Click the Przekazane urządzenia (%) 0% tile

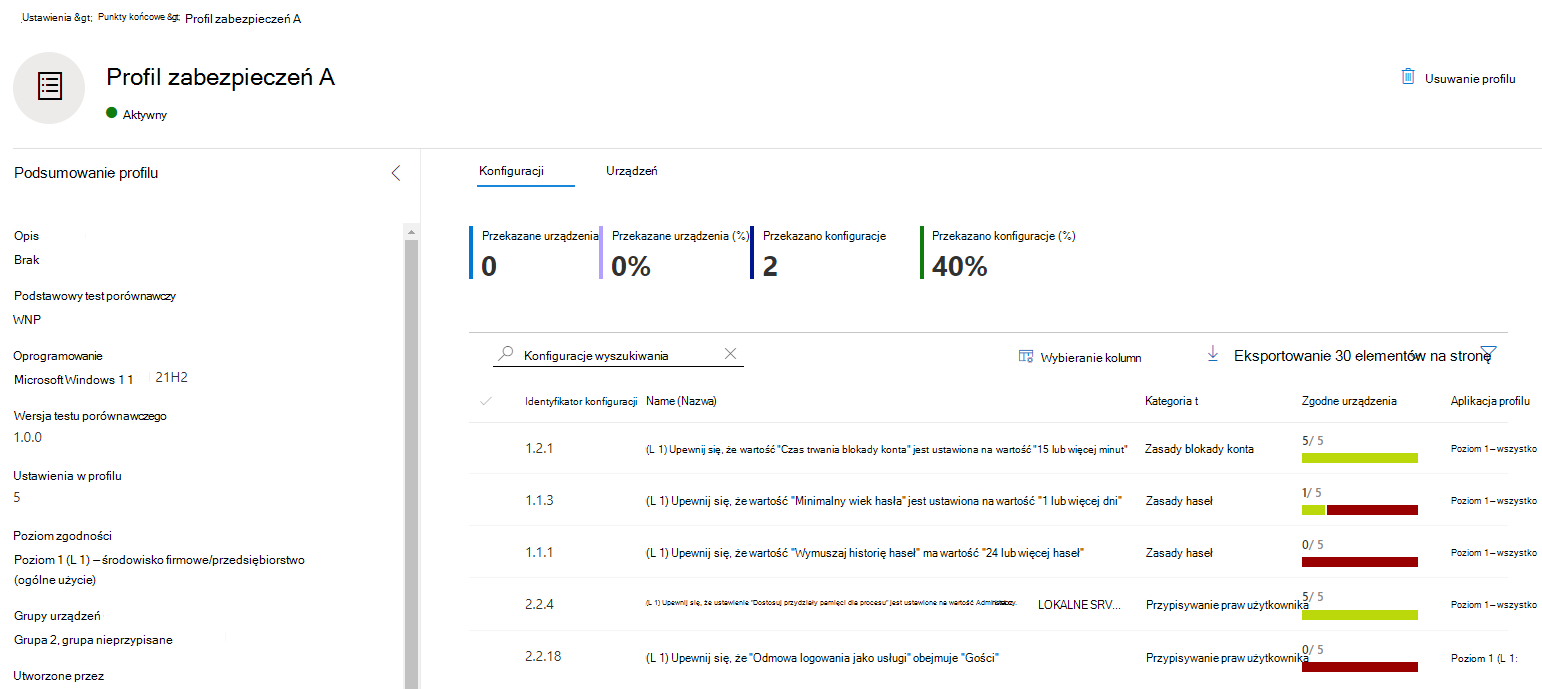(x=675, y=253)
